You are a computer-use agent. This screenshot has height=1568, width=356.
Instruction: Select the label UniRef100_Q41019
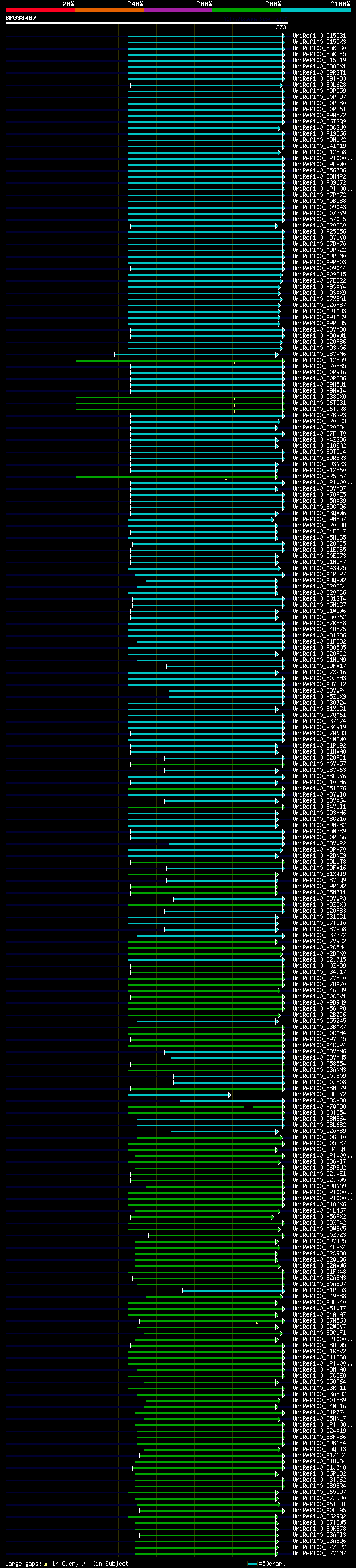click(x=319, y=146)
